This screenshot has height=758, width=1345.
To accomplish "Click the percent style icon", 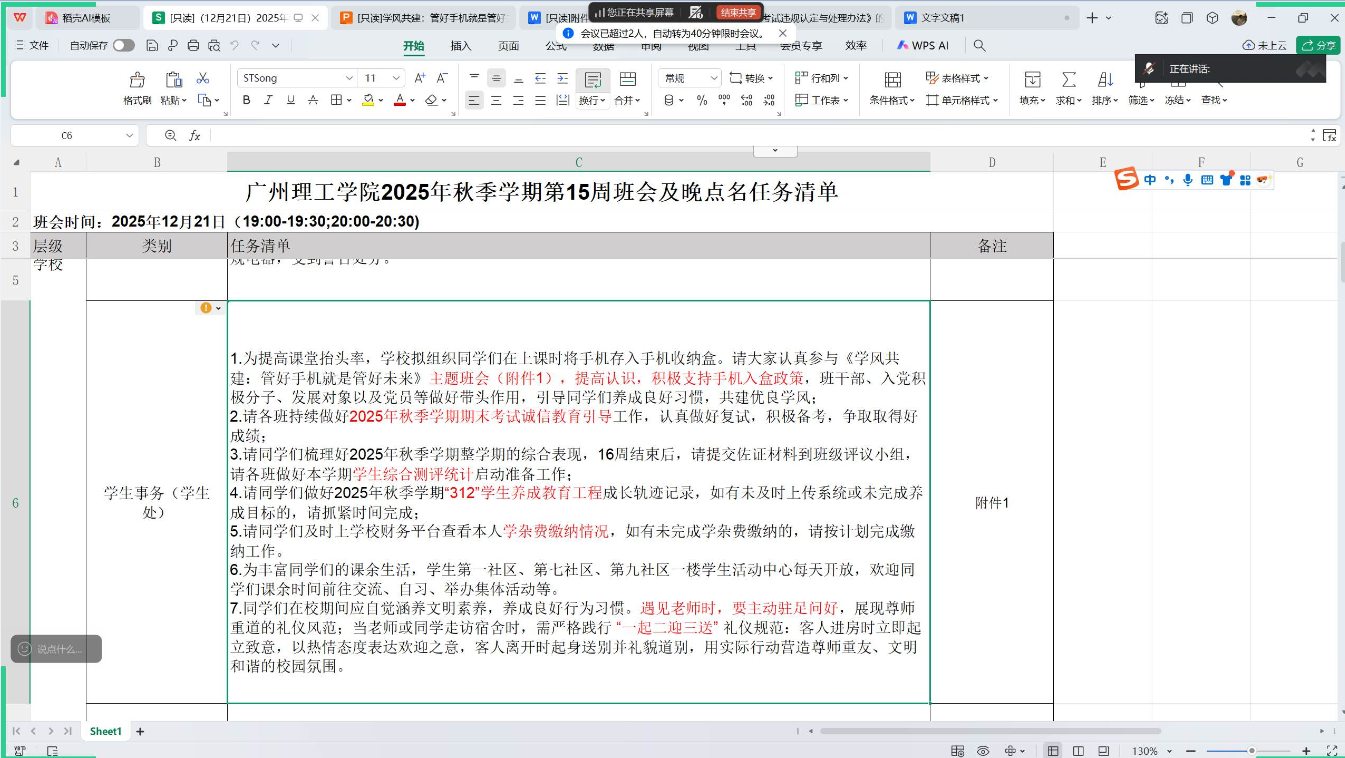I will coord(702,100).
